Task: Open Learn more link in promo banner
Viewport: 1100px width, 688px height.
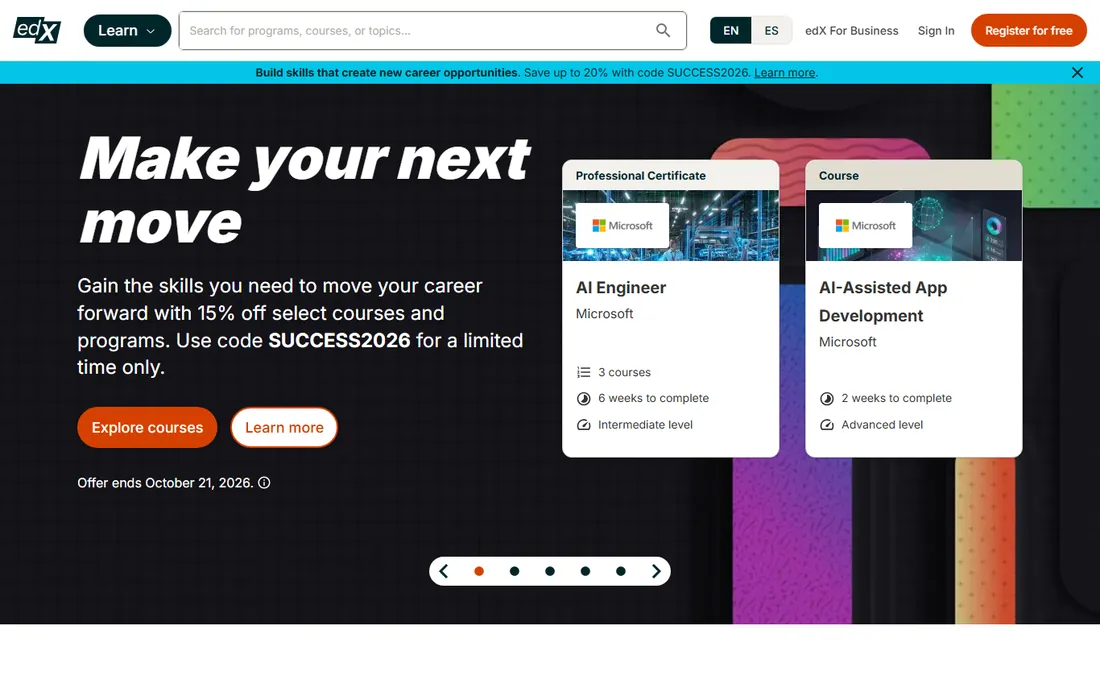Action: 784,72
